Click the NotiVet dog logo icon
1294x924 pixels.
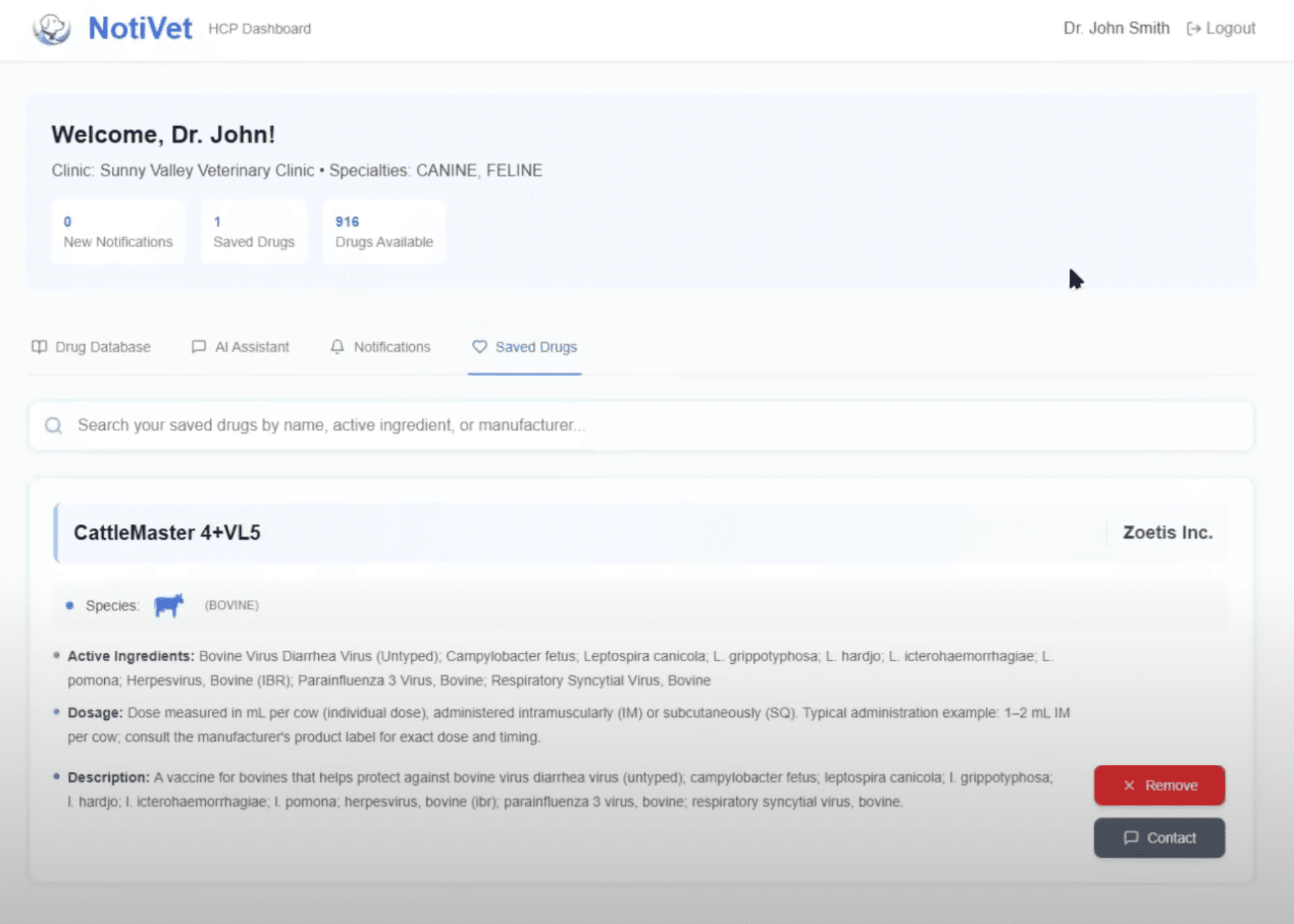point(50,28)
